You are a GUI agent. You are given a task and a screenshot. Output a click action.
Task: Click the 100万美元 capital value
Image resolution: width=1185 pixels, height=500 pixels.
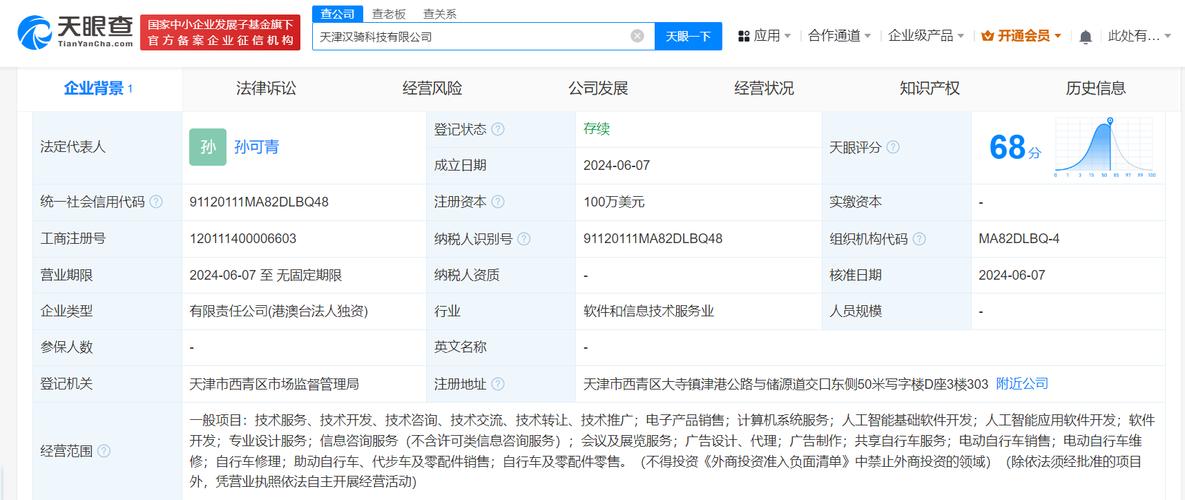[614, 202]
